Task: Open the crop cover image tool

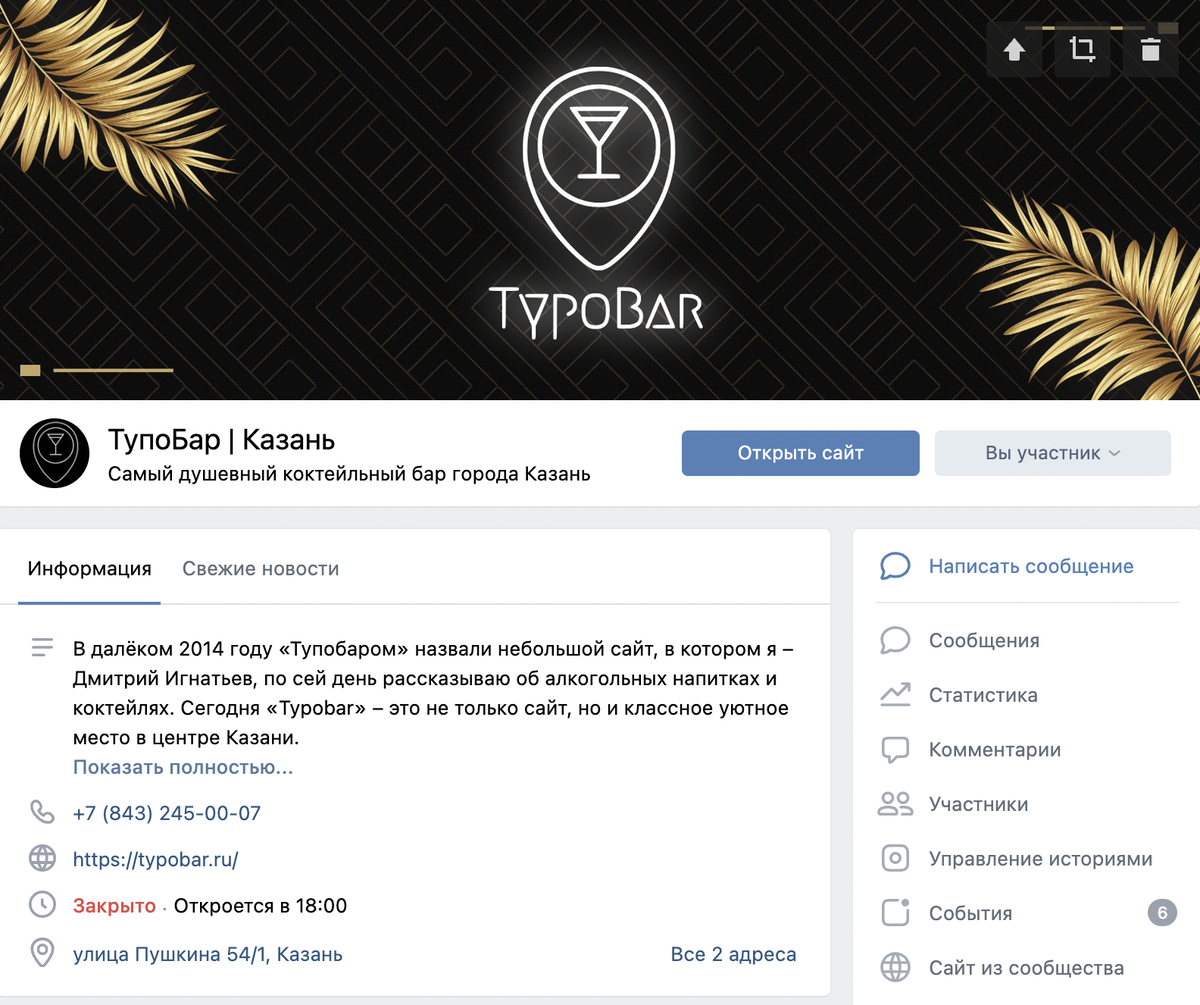Action: point(1082,49)
